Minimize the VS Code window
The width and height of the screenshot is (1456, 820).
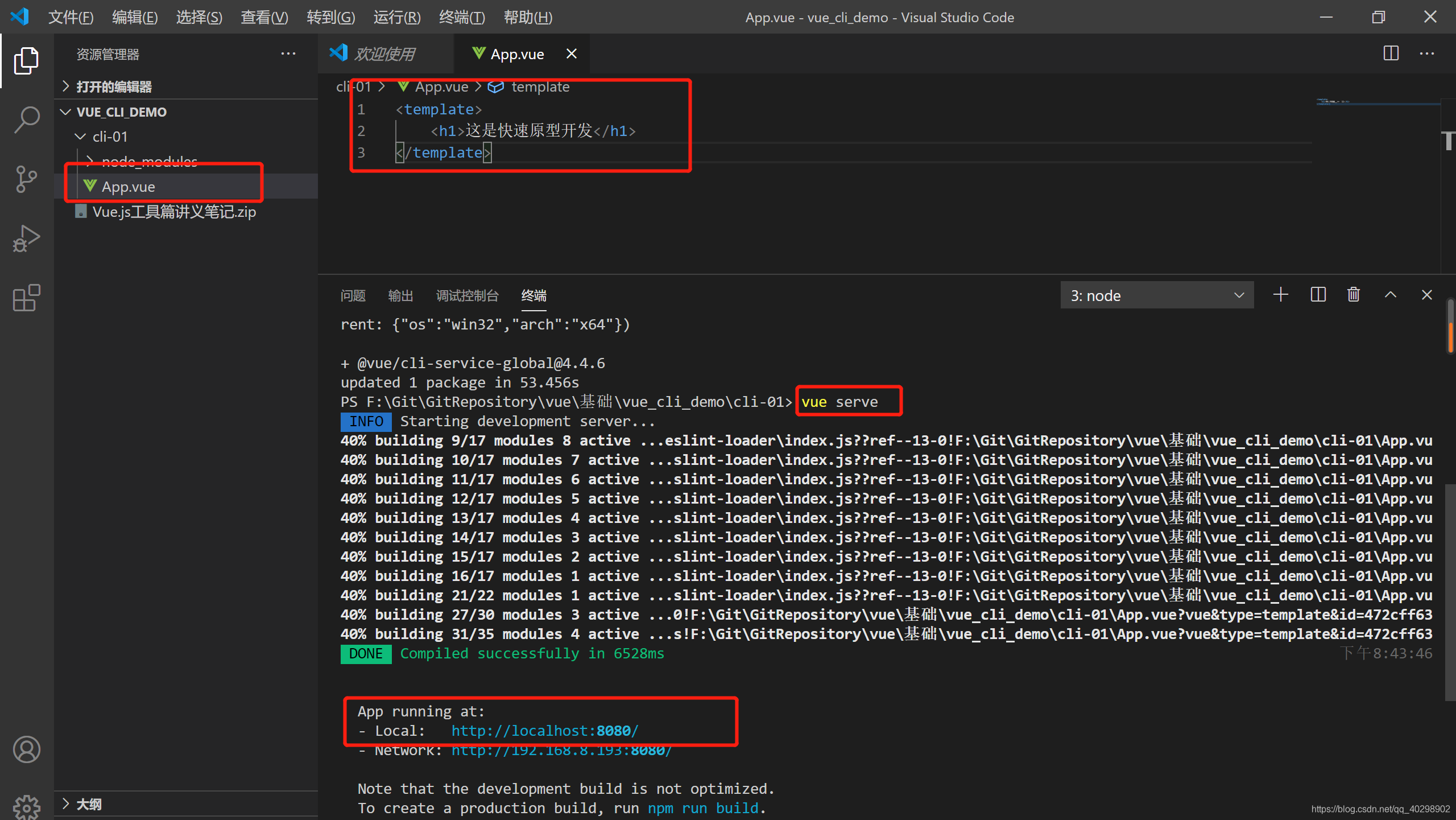pos(1326,17)
